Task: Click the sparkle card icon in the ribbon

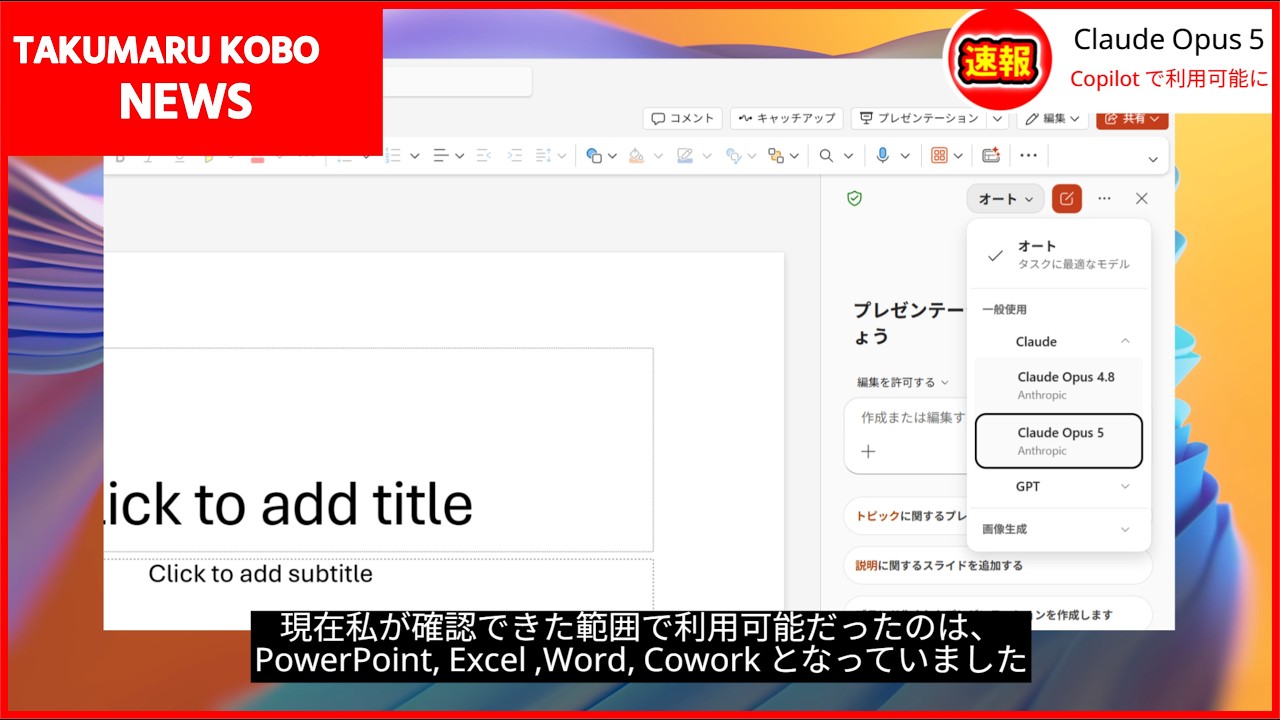Action: click(x=991, y=155)
